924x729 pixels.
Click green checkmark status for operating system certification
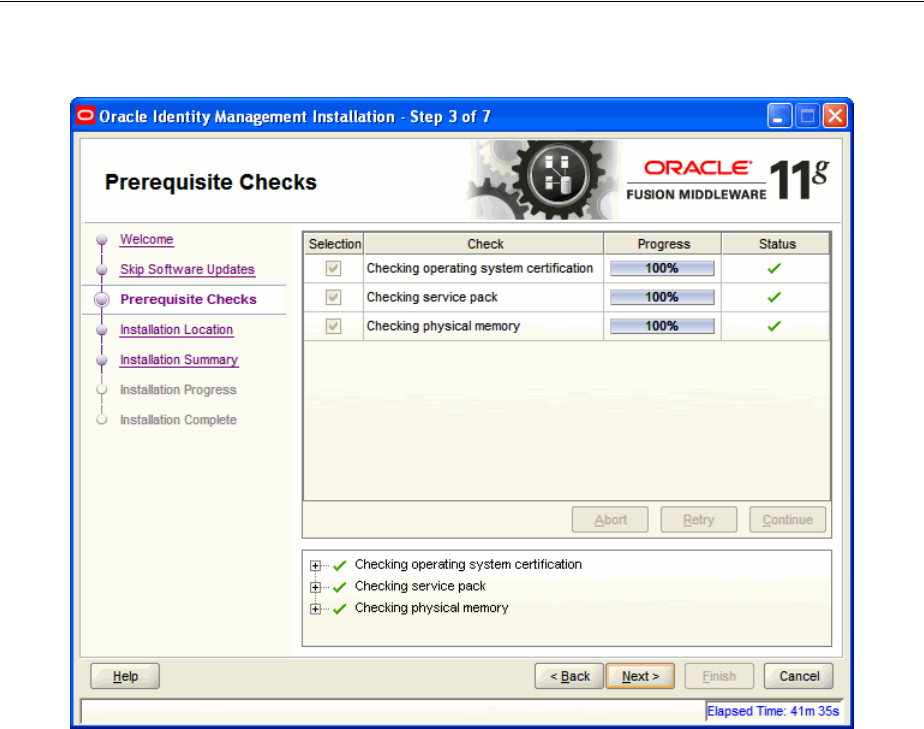click(774, 269)
